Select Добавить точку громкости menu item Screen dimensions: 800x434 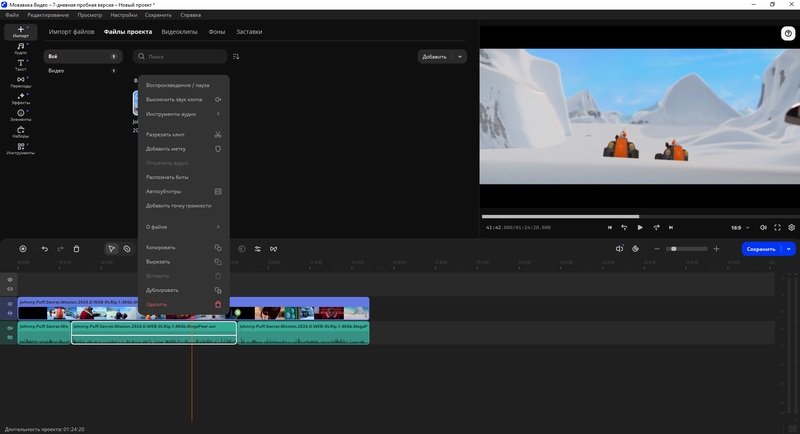(183, 206)
